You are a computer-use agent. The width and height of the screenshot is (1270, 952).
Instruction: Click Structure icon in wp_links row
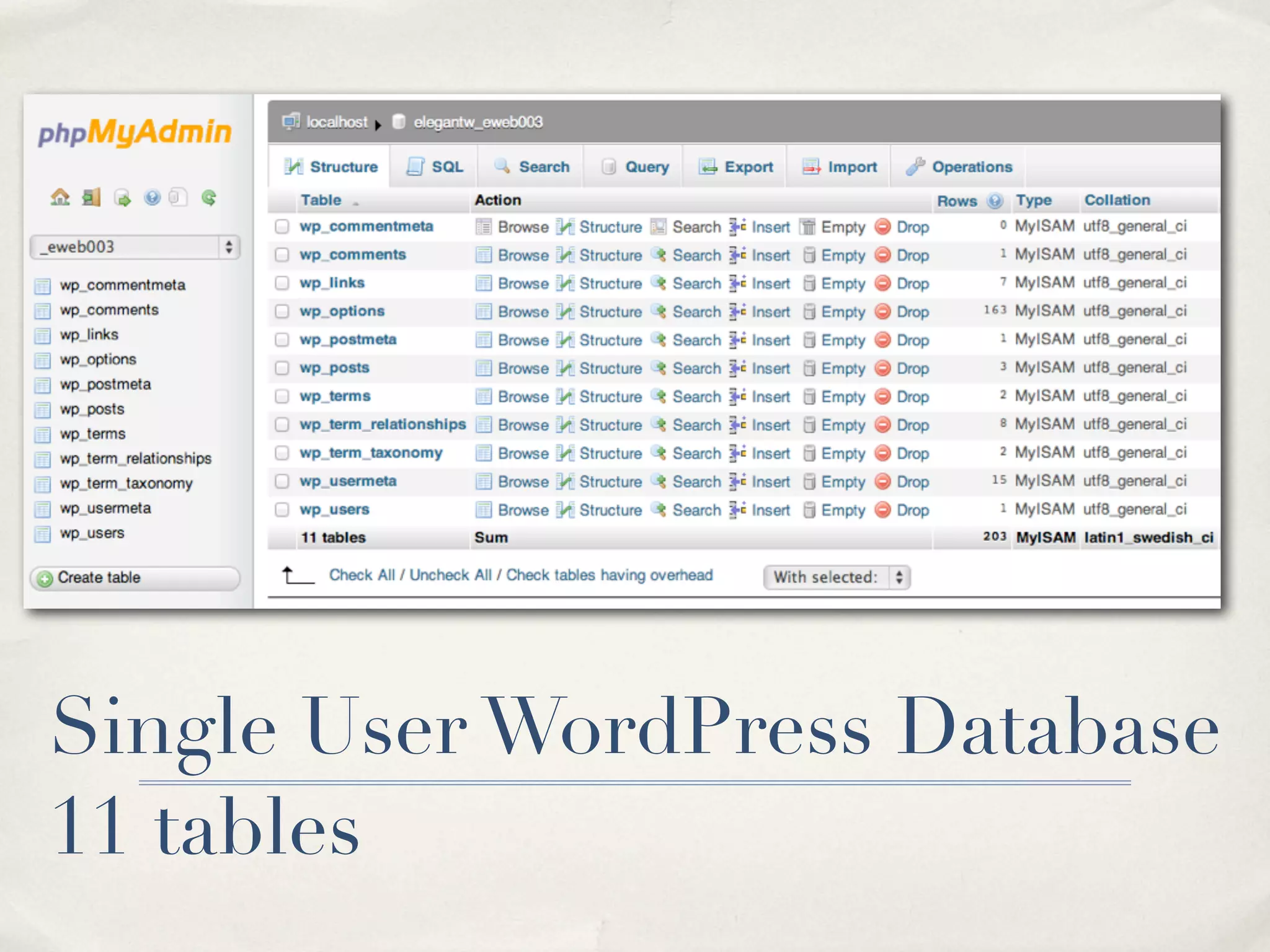click(x=565, y=283)
